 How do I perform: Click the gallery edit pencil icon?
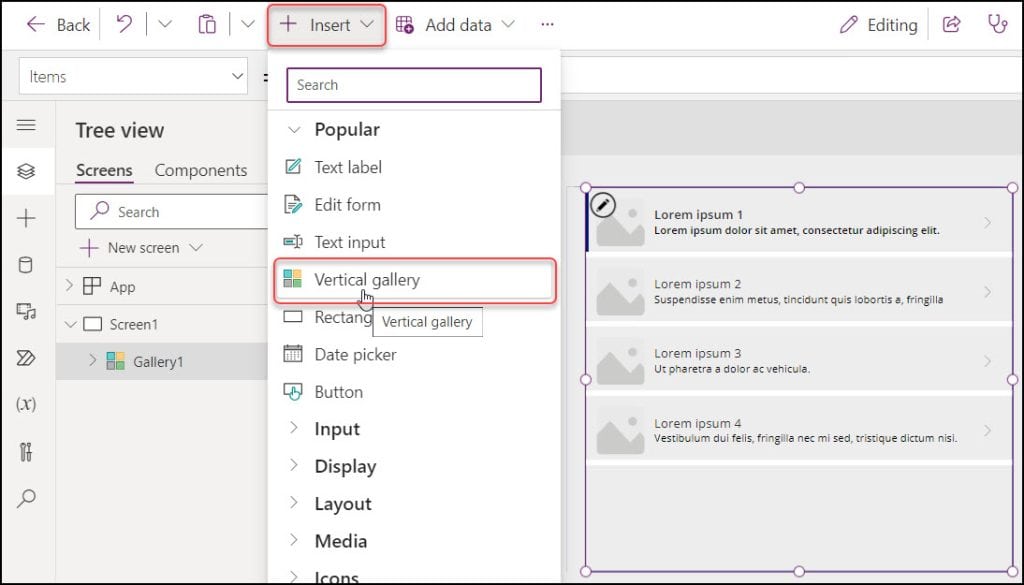coord(603,205)
